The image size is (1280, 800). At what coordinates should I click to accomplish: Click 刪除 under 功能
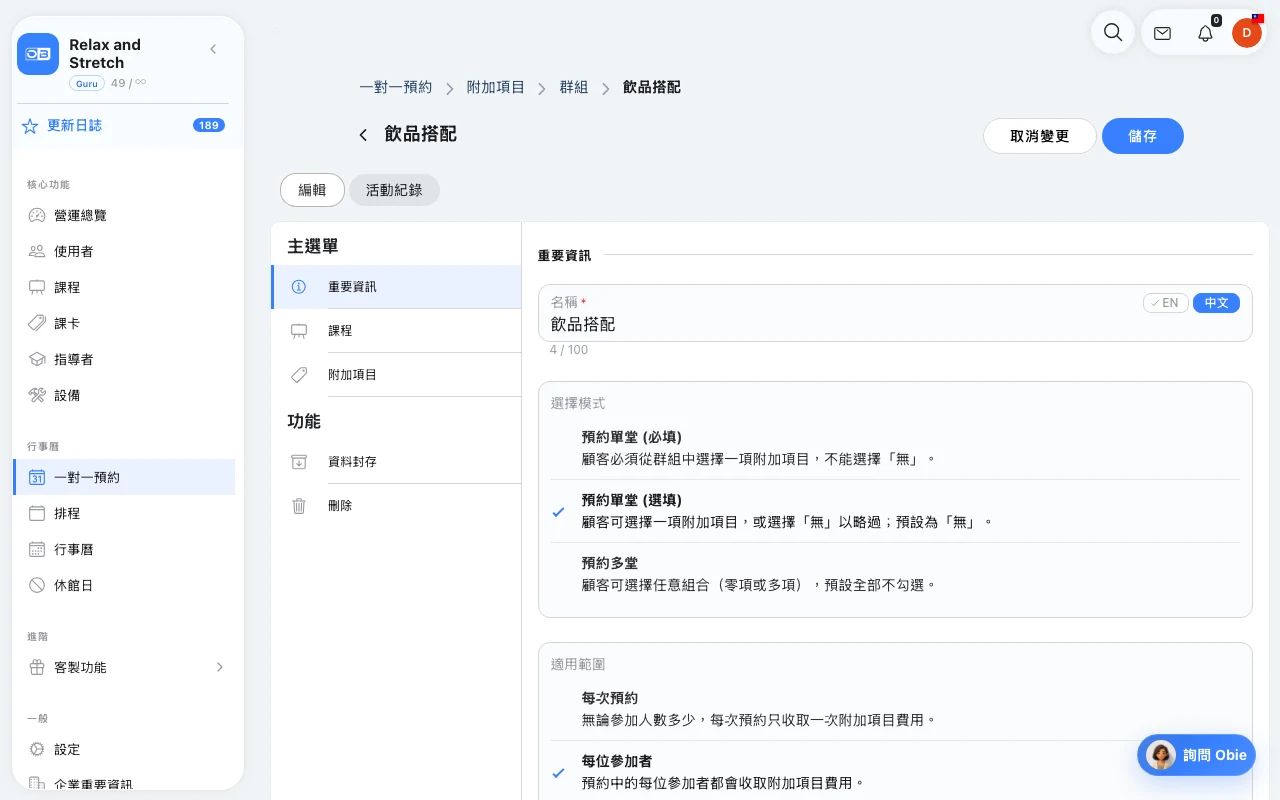(x=396, y=506)
